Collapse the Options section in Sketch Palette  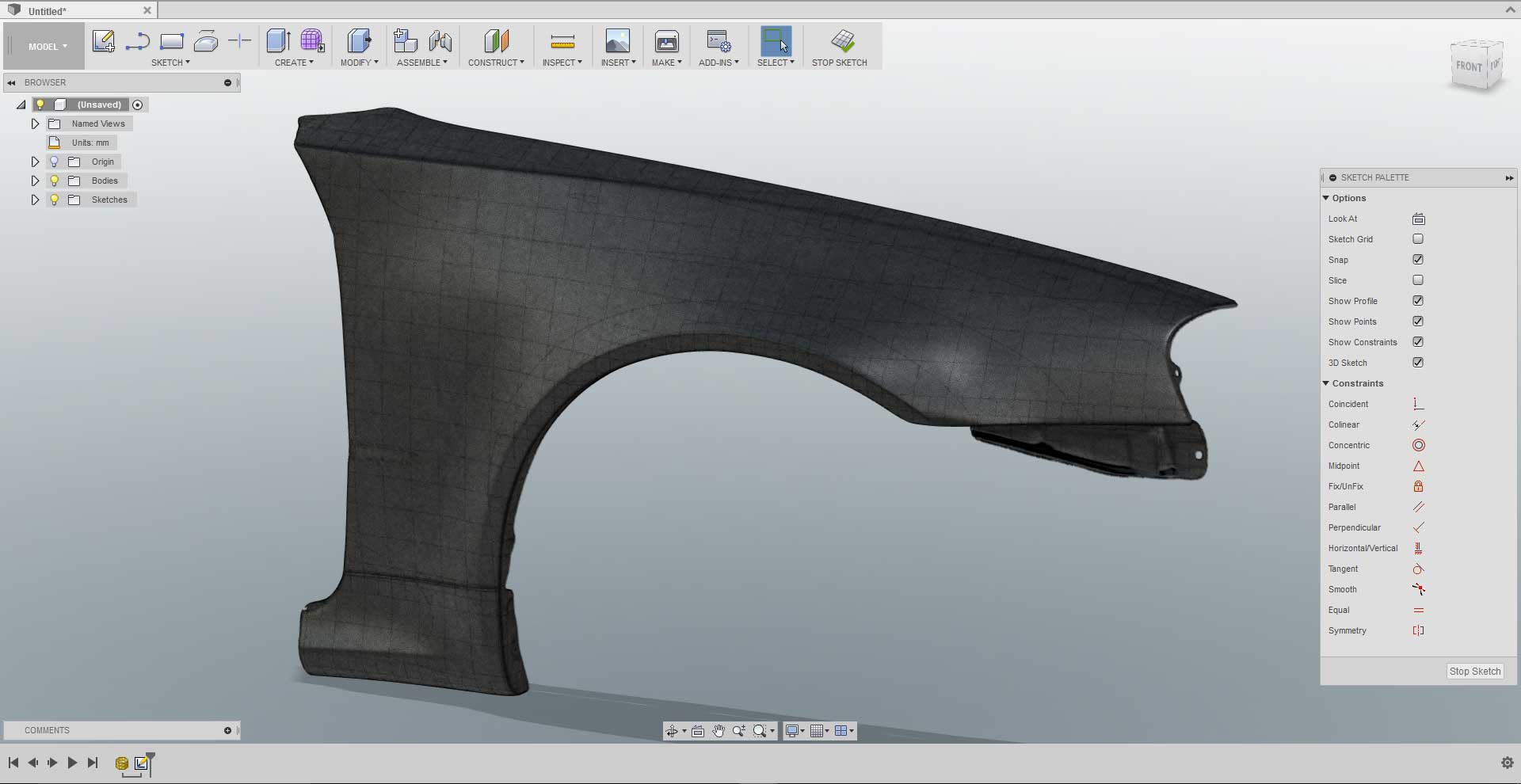pyautogui.click(x=1326, y=198)
